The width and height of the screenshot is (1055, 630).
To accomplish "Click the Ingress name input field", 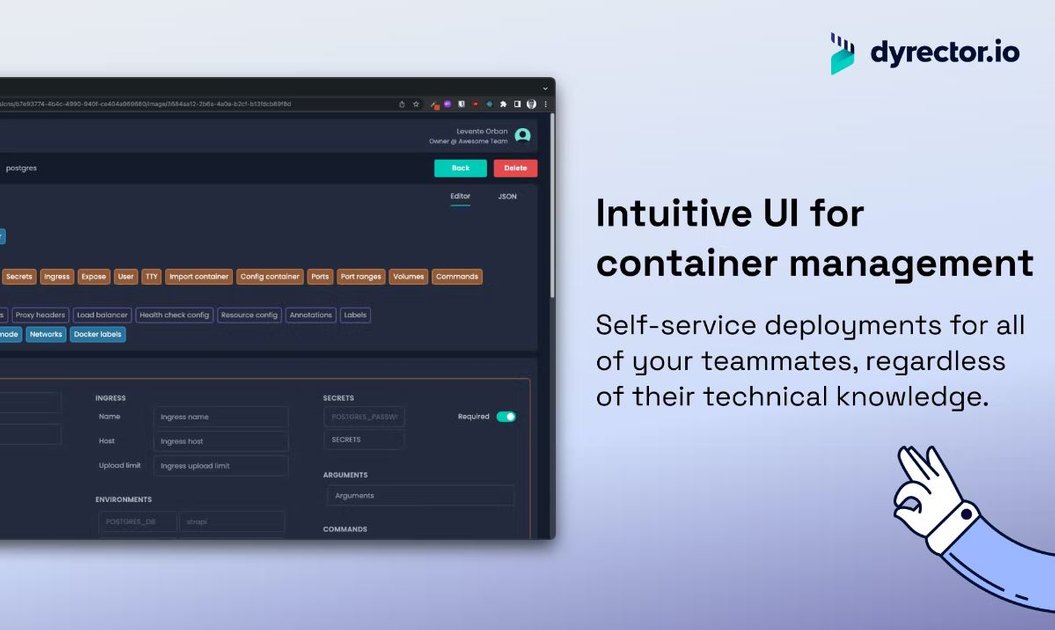I will pos(220,417).
